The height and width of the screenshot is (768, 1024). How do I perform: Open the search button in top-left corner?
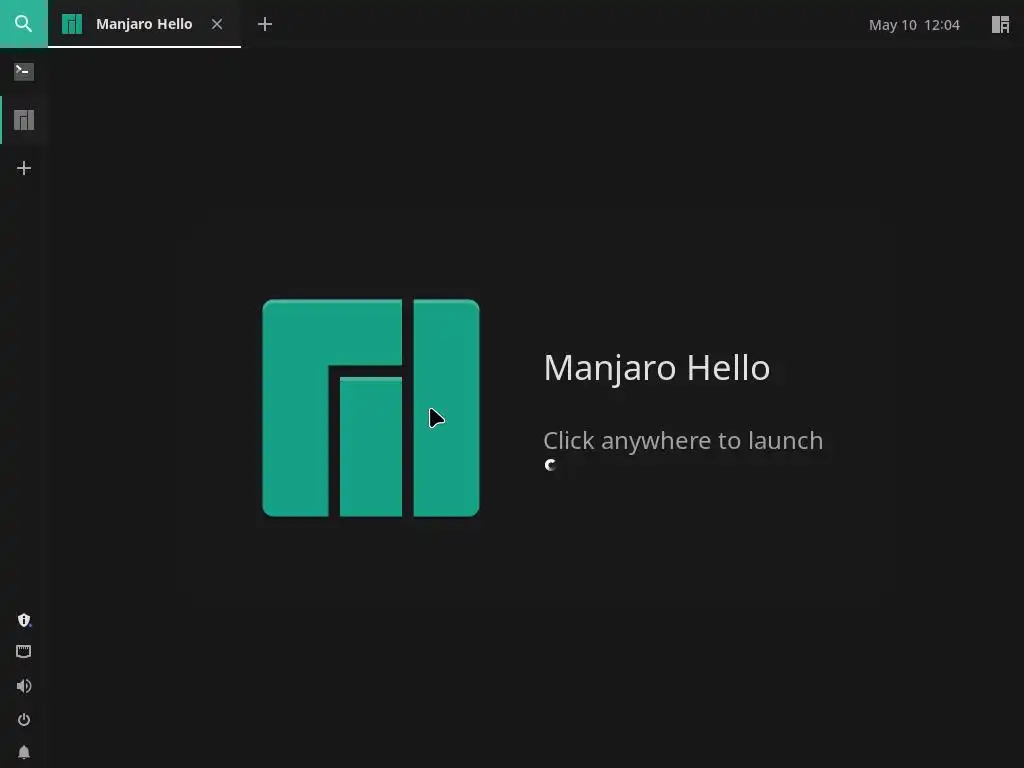click(24, 24)
